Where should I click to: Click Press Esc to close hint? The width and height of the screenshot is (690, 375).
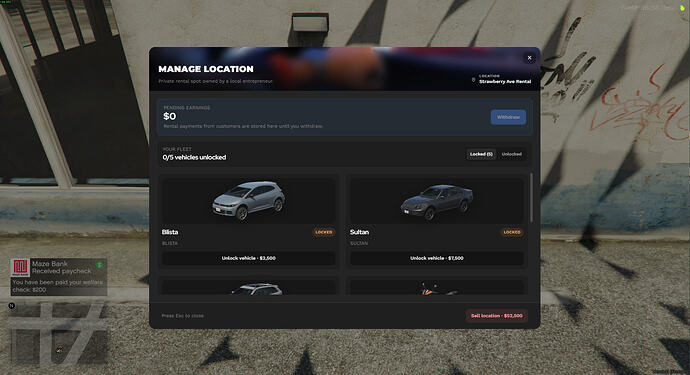[x=182, y=316]
